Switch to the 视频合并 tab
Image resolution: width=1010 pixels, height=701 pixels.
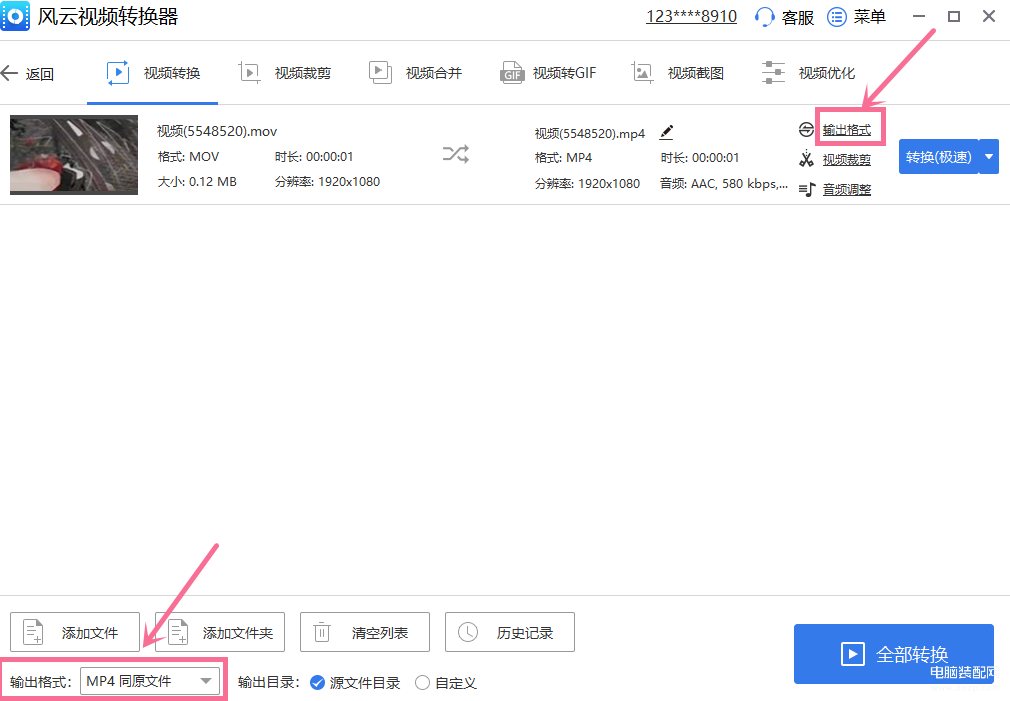[x=415, y=73]
